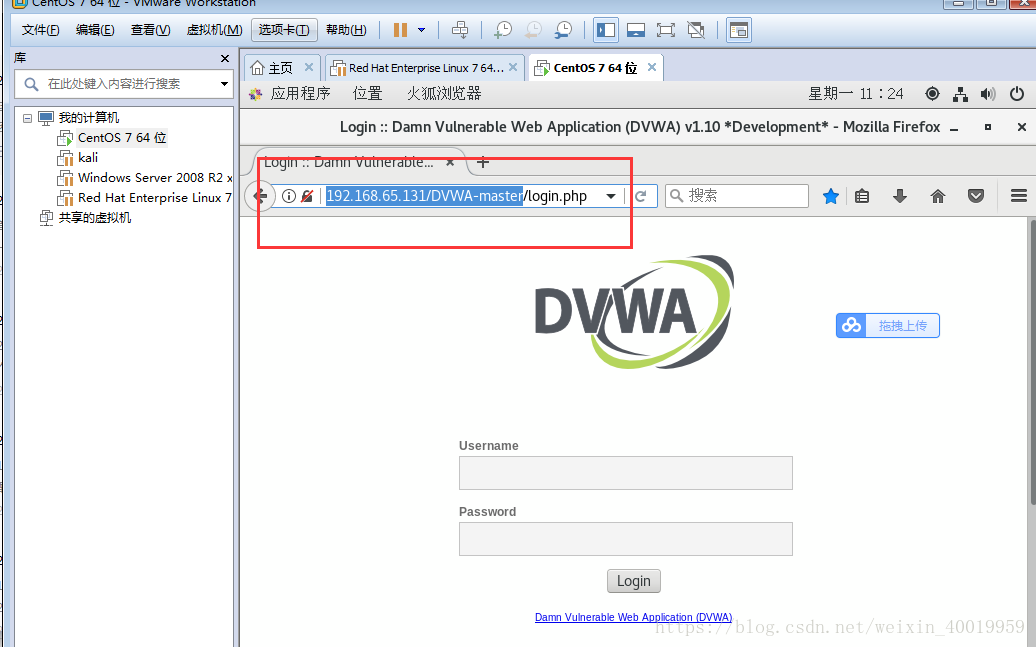Click full screen mode icon

(x=666, y=30)
